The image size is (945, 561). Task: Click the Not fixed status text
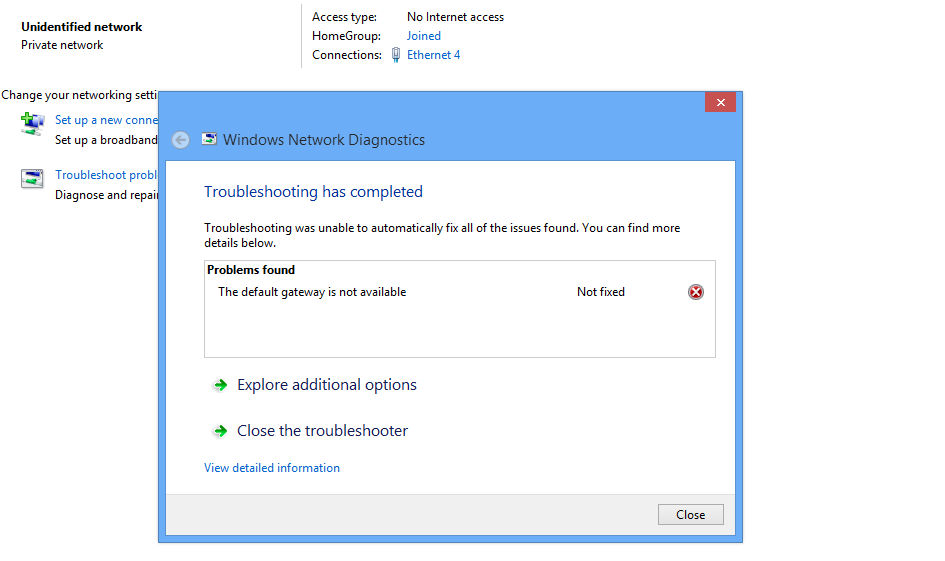[x=600, y=292]
